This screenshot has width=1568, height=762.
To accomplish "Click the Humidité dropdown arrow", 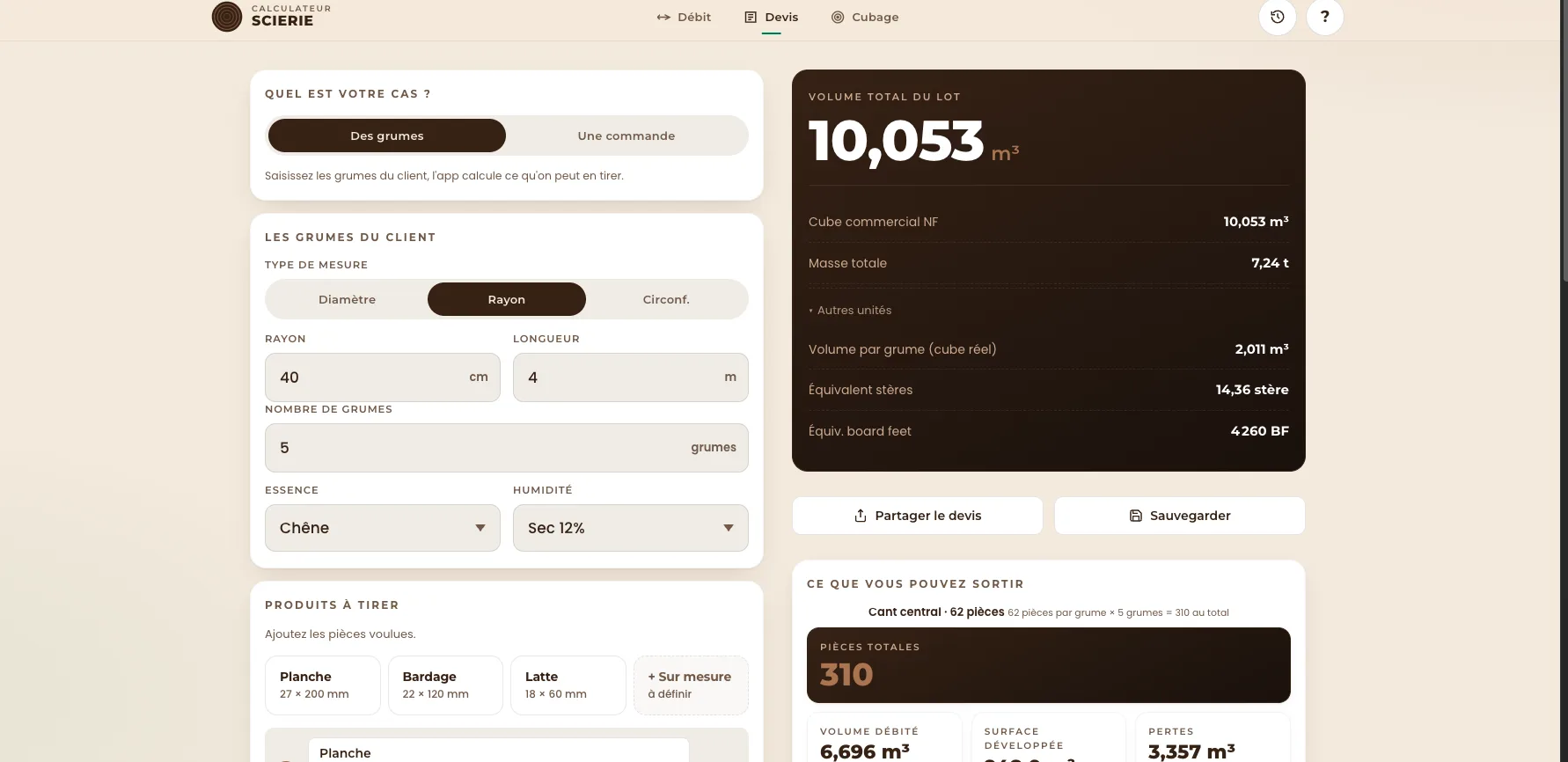I will (729, 528).
